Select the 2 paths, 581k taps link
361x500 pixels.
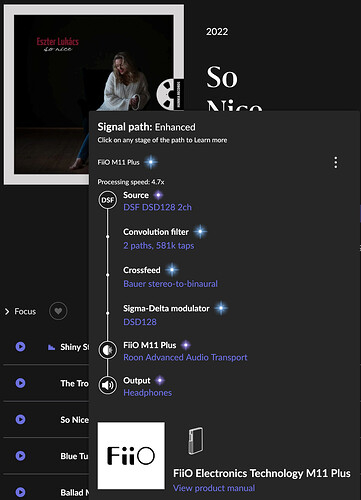159,246
